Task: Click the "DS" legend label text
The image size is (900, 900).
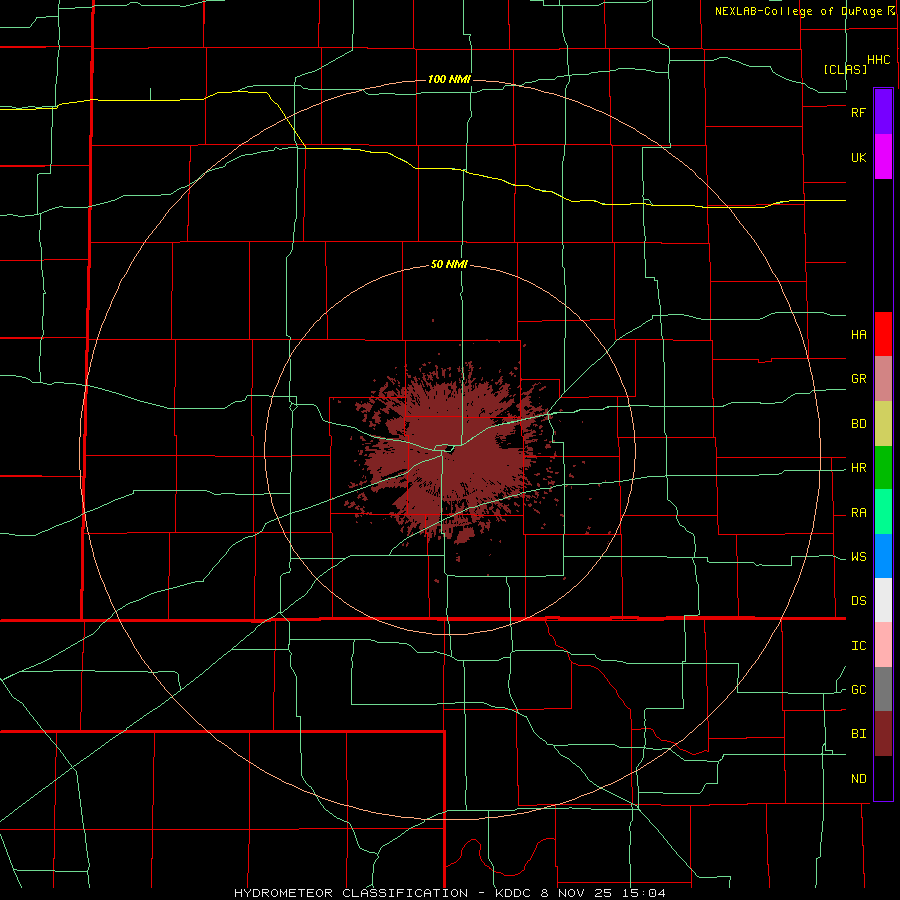Action: click(858, 601)
